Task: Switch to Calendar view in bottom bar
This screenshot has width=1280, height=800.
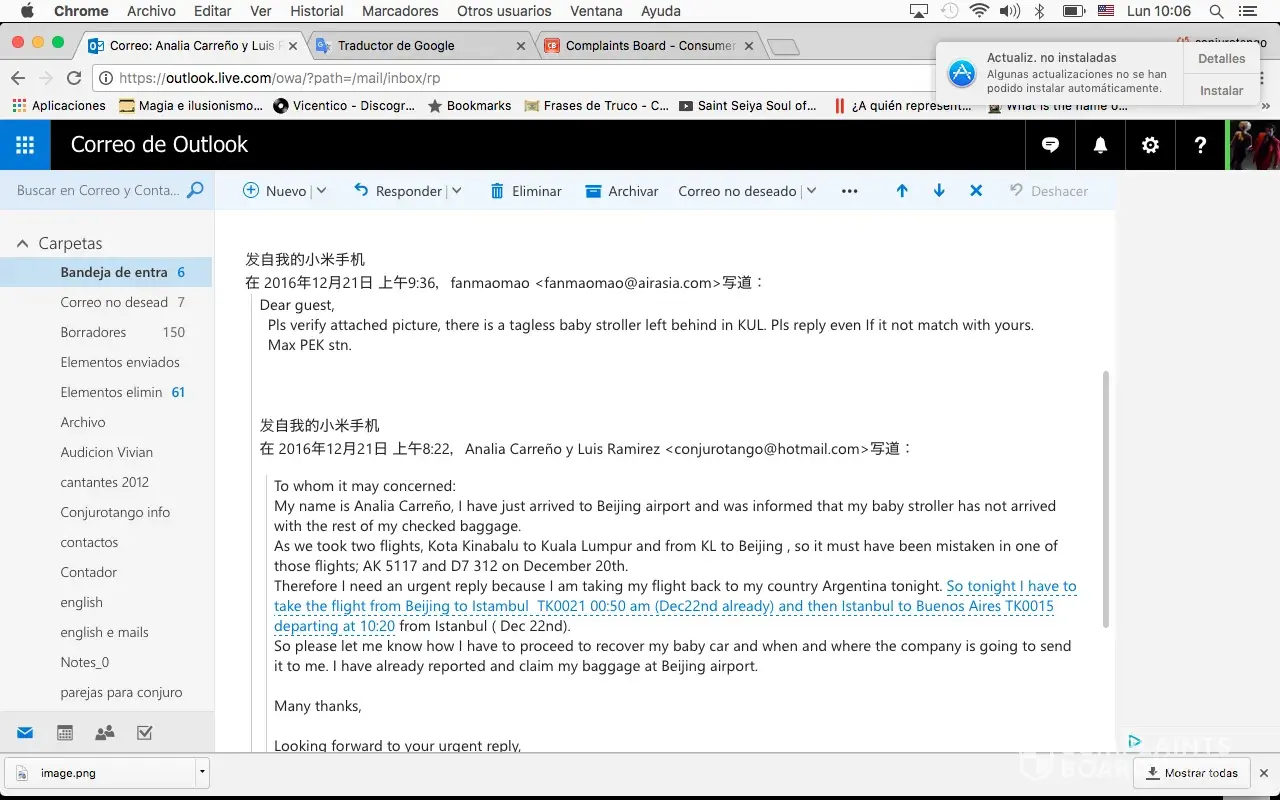Action: (65, 733)
